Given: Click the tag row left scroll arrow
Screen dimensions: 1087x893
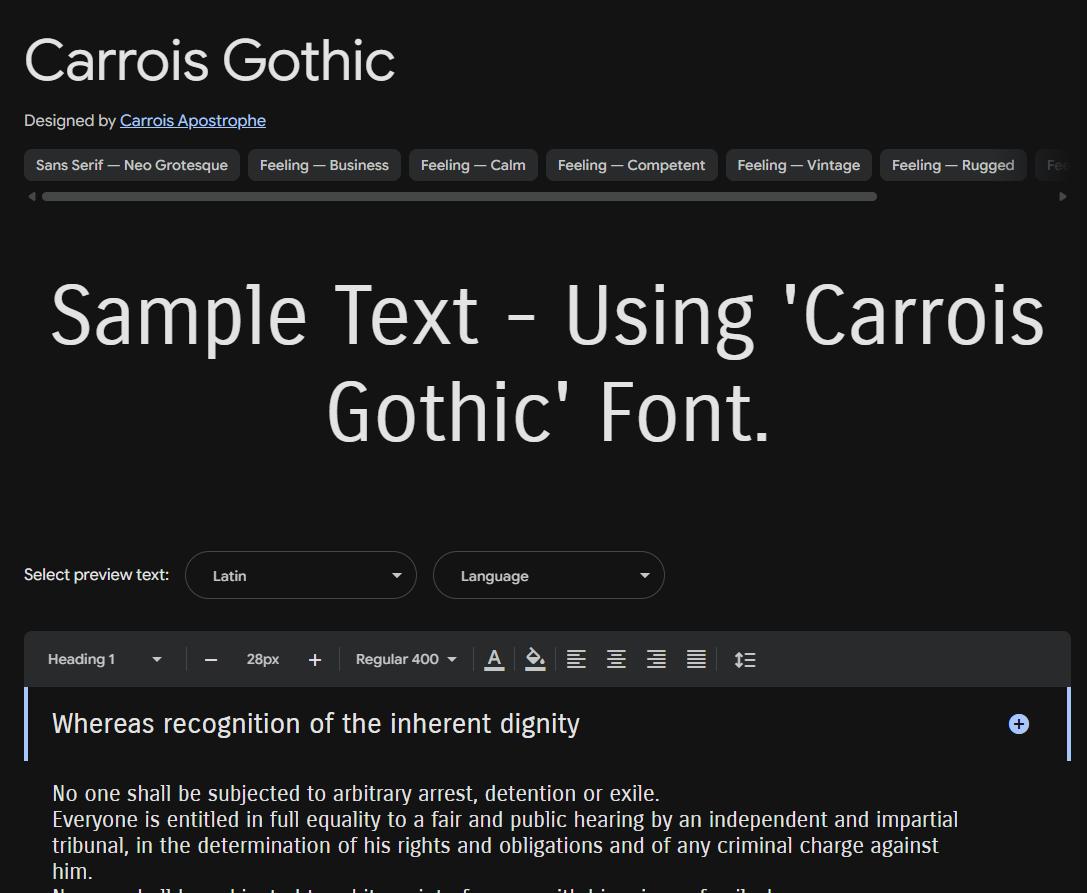Looking at the screenshot, I should tap(31, 197).
